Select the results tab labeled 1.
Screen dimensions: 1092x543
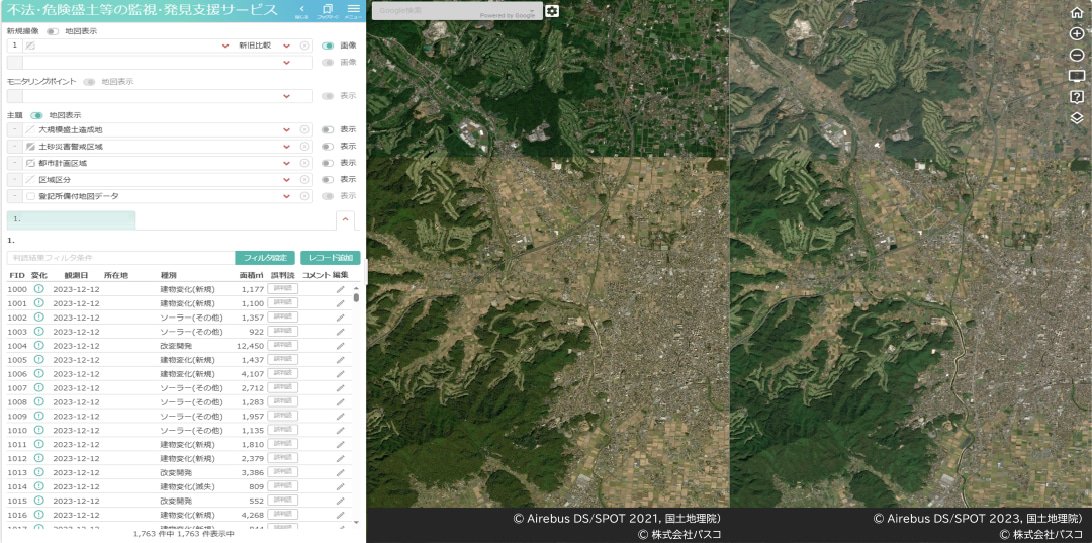point(70,220)
